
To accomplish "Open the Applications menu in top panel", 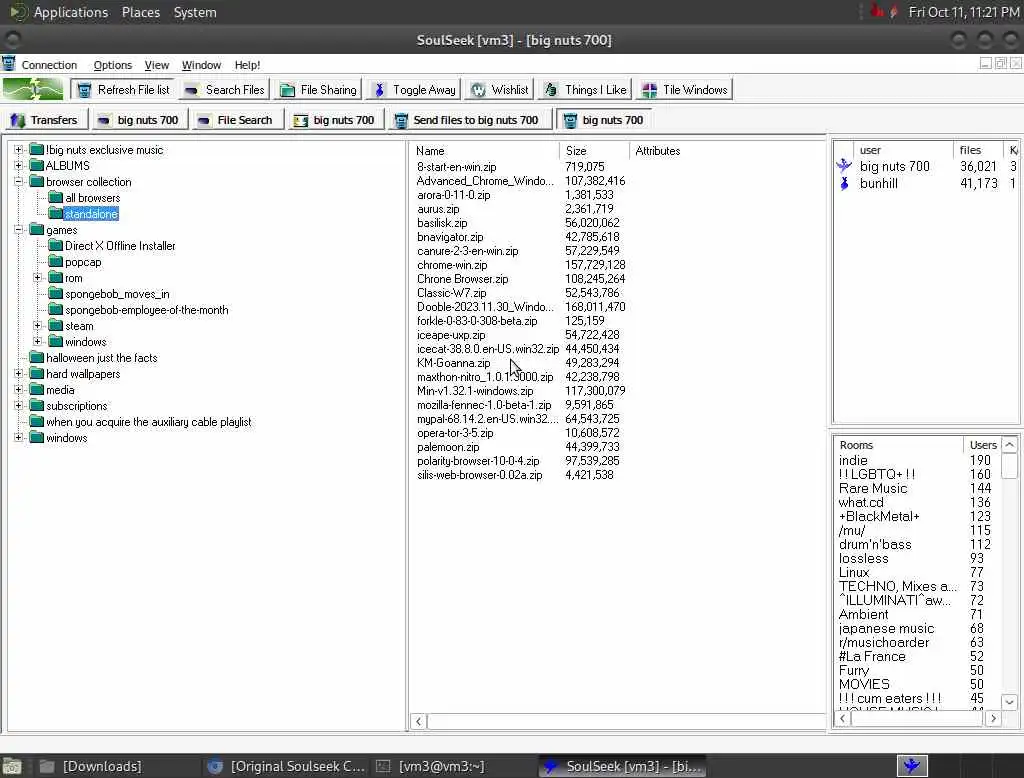I will (x=71, y=12).
